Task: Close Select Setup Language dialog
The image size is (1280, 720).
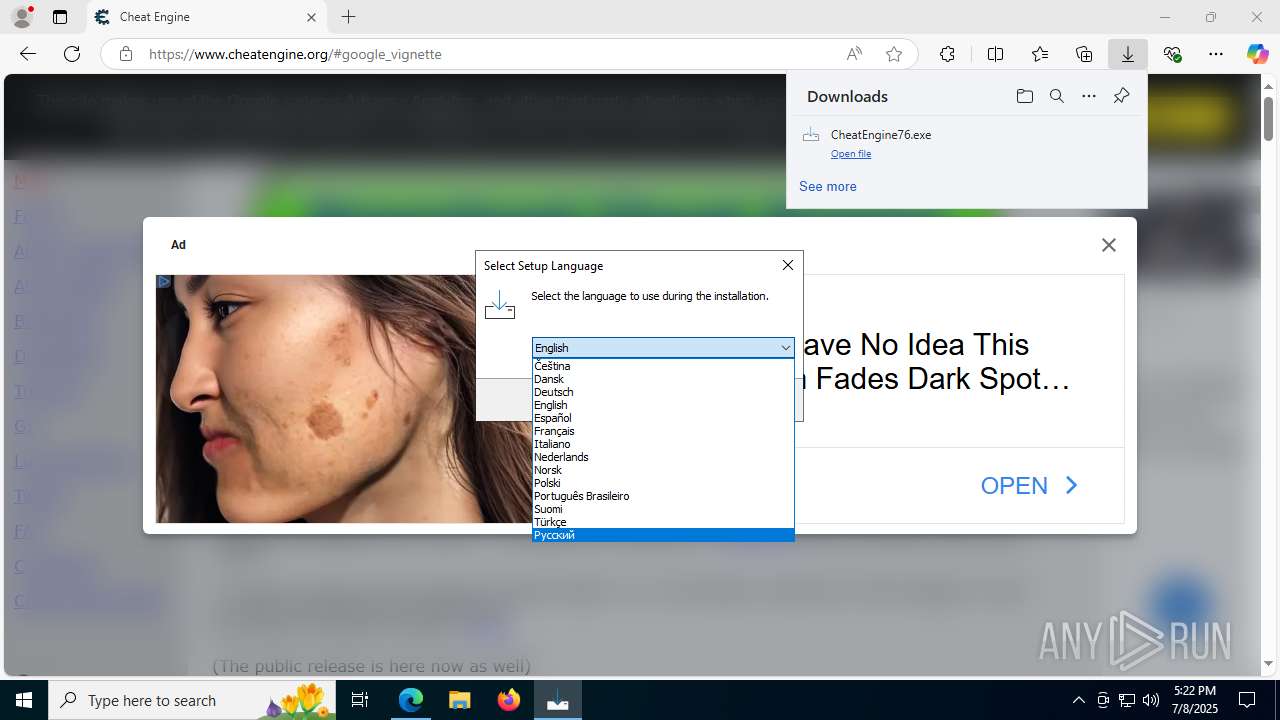Action: pos(788,265)
